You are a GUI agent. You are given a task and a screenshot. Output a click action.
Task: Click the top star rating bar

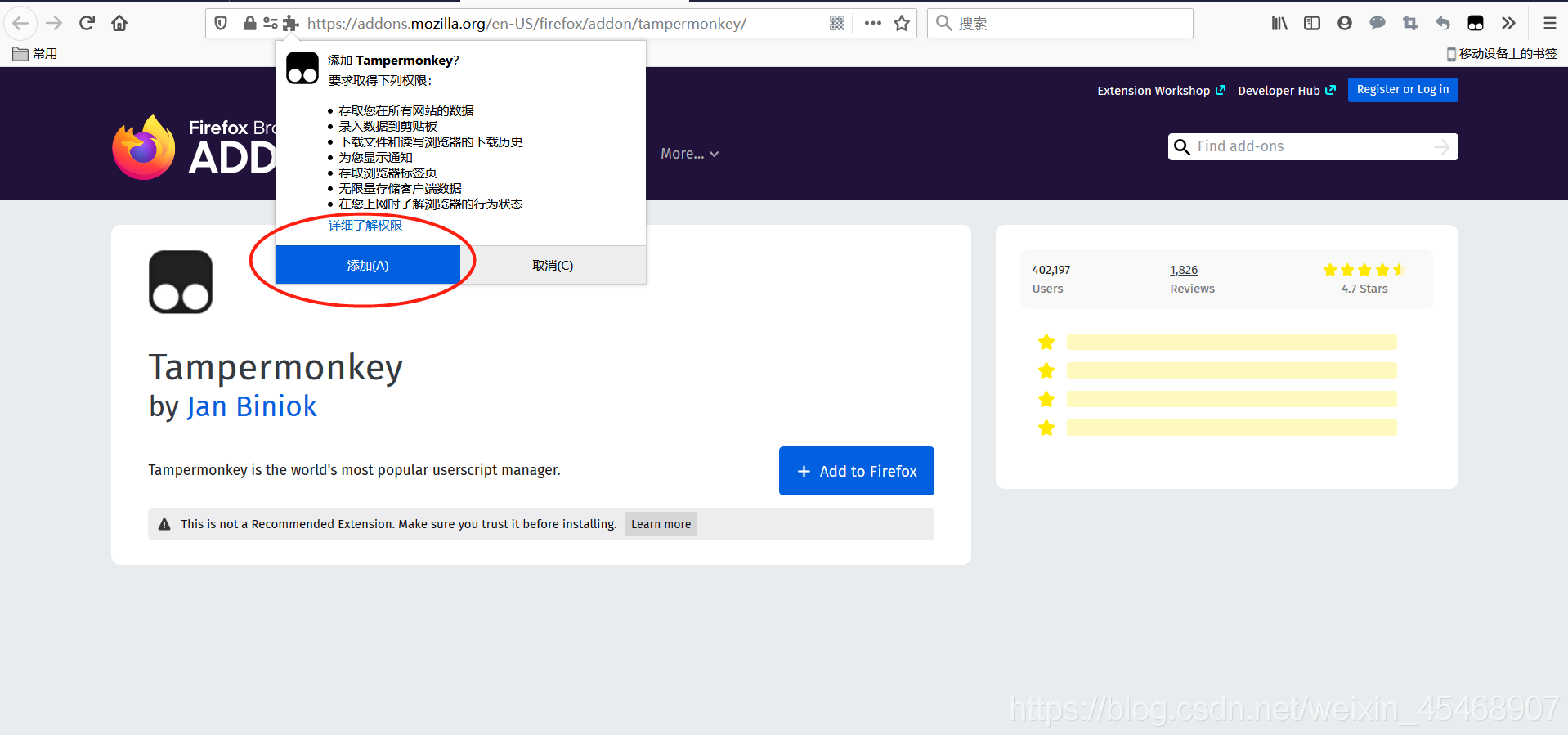click(1231, 342)
